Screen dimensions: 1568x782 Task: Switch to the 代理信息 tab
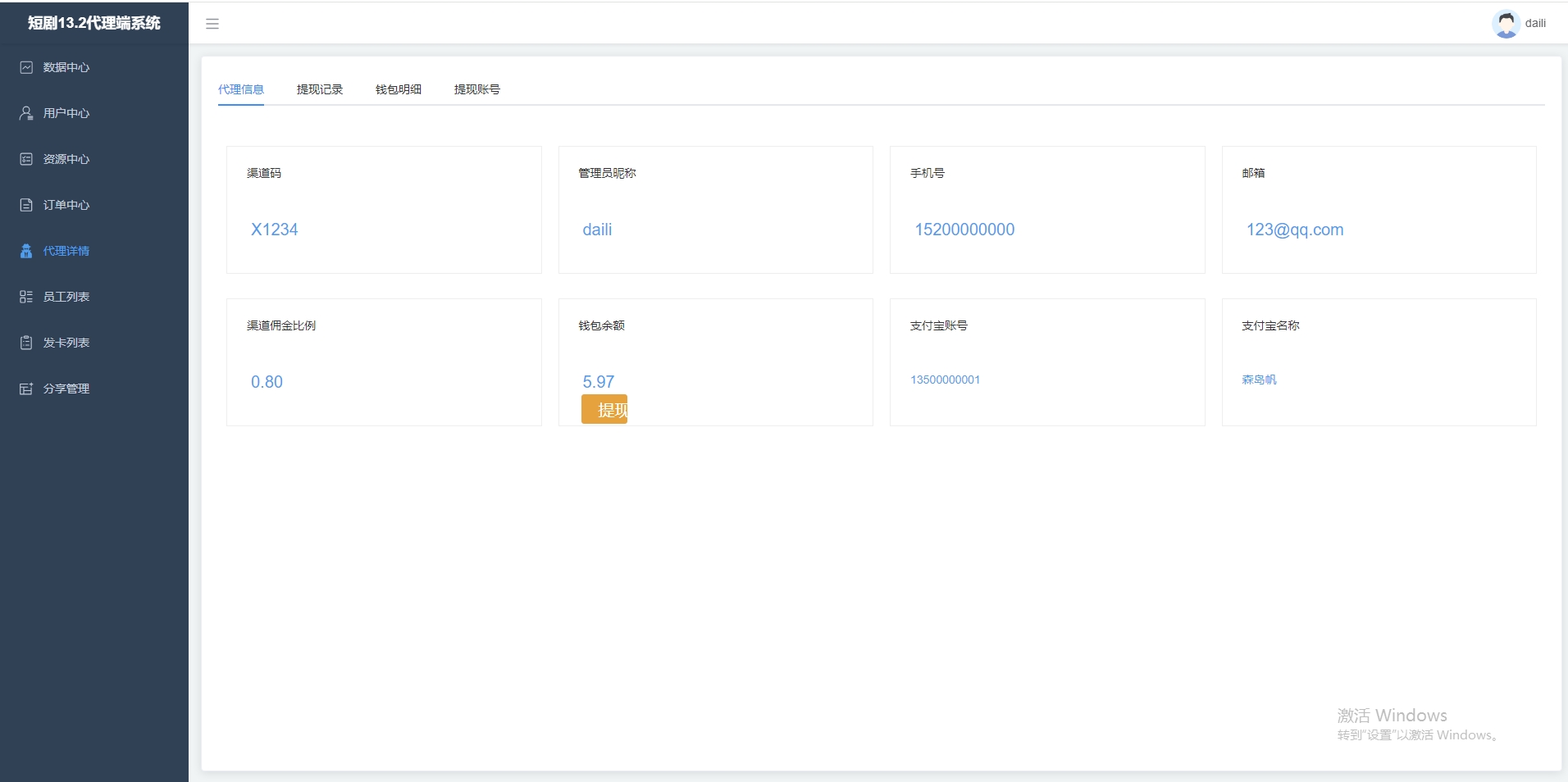point(241,89)
